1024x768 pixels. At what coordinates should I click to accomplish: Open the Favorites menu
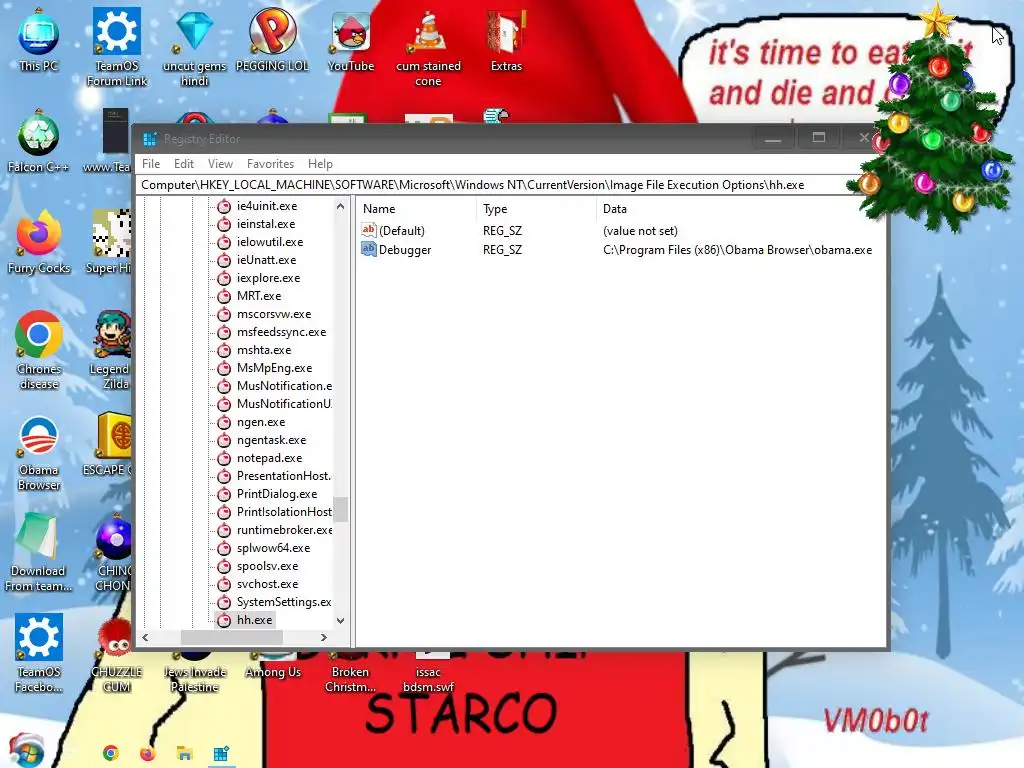[270, 164]
